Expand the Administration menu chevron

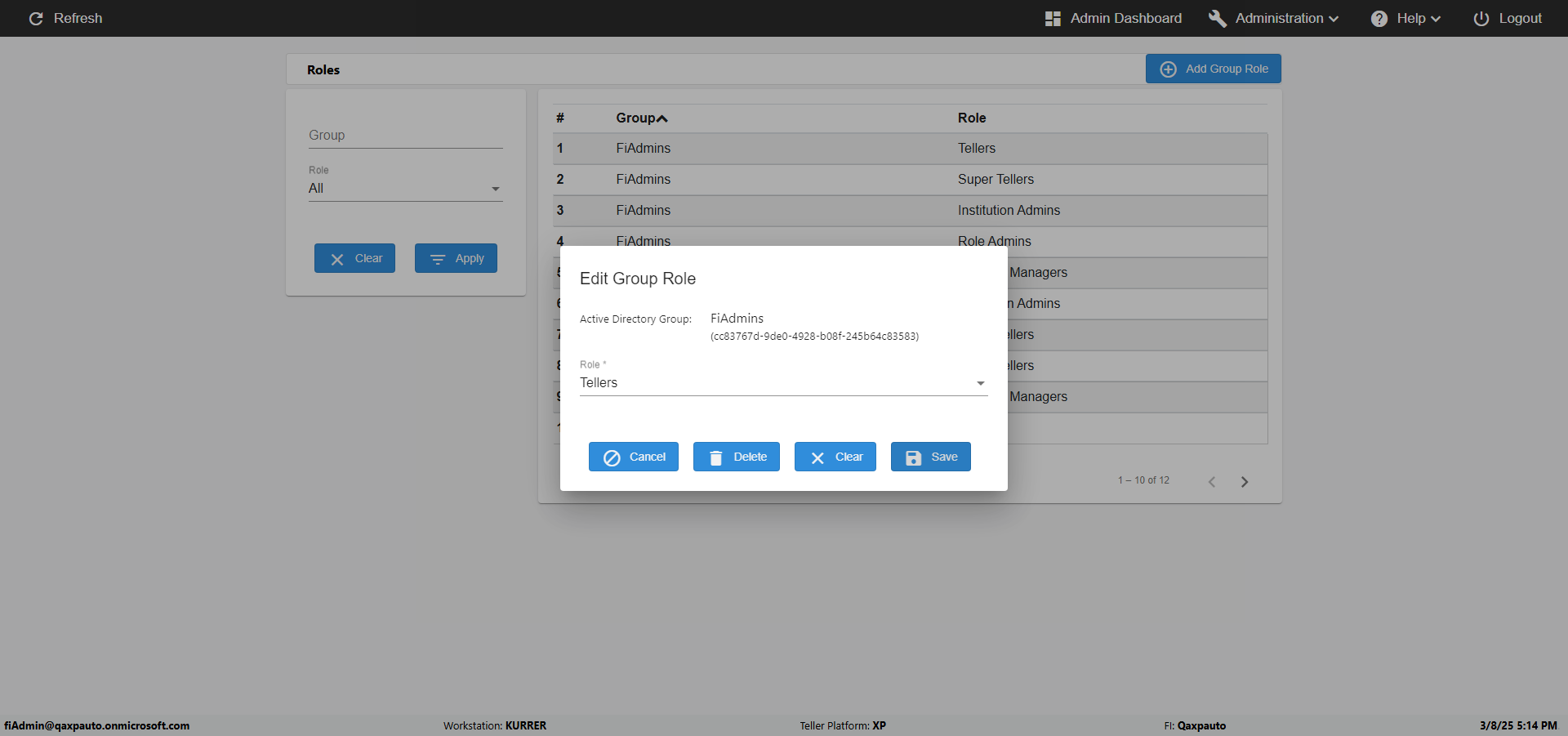(x=1334, y=19)
